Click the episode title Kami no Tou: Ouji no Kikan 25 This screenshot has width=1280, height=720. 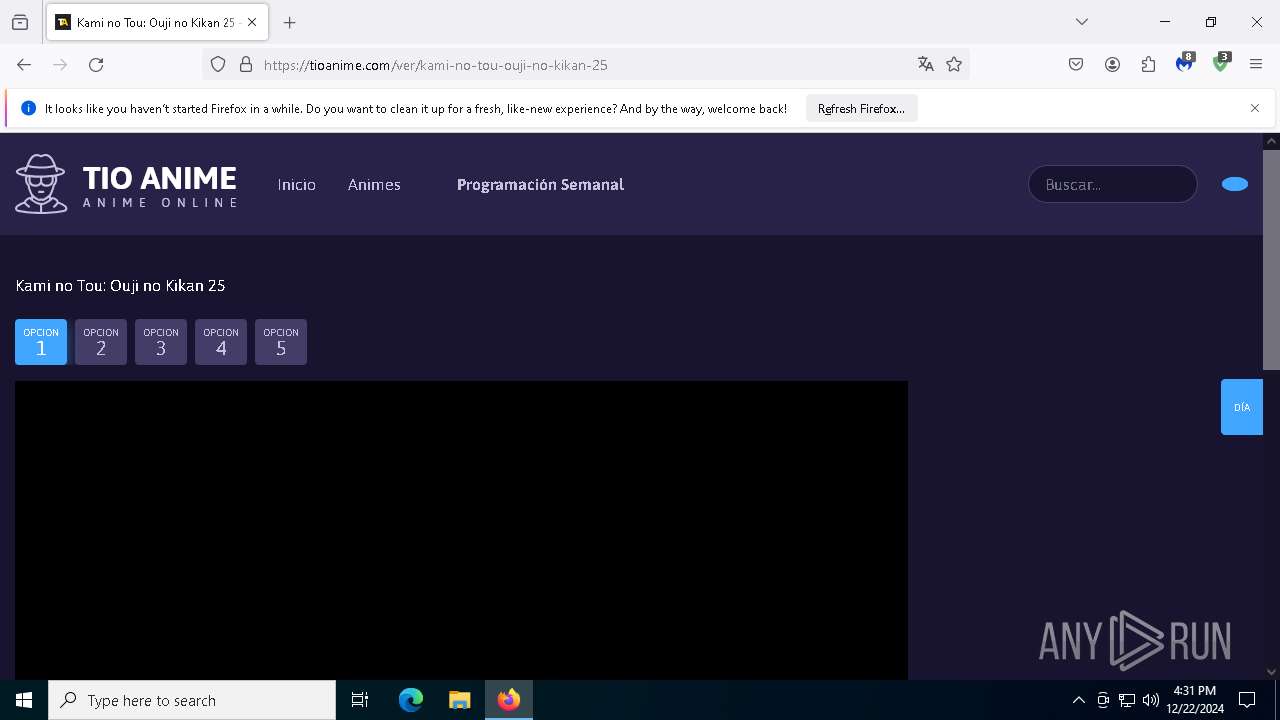(120, 286)
